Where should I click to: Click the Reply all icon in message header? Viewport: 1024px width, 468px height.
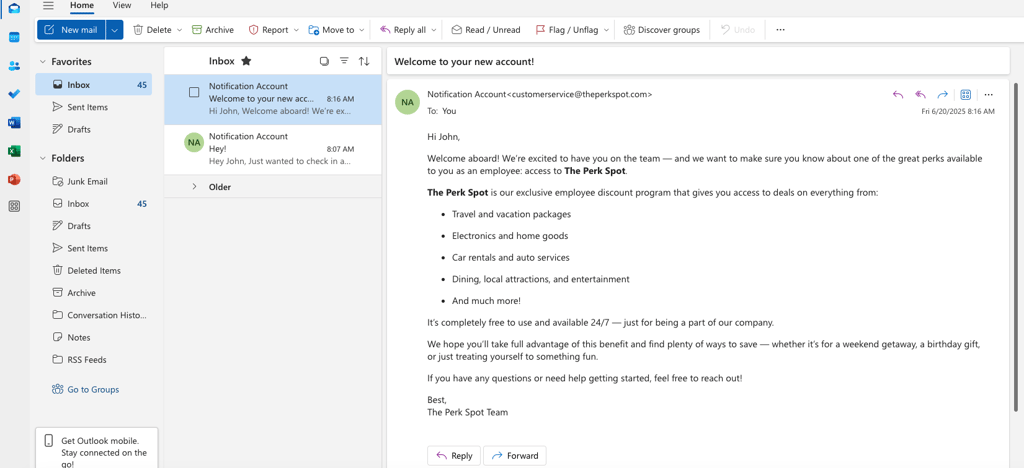coord(920,95)
